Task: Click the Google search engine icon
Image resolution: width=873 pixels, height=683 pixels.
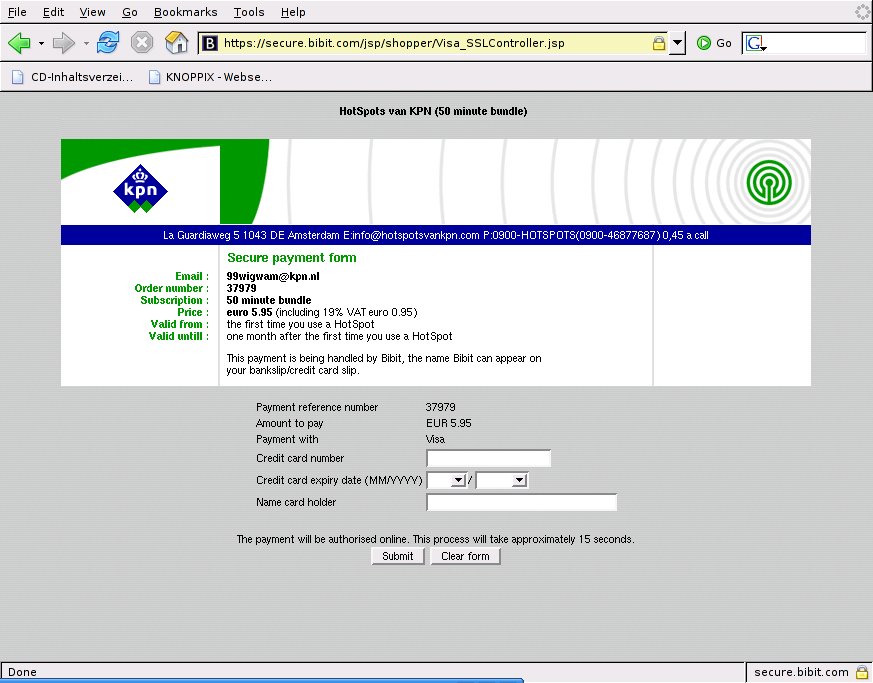Action: point(754,43)
